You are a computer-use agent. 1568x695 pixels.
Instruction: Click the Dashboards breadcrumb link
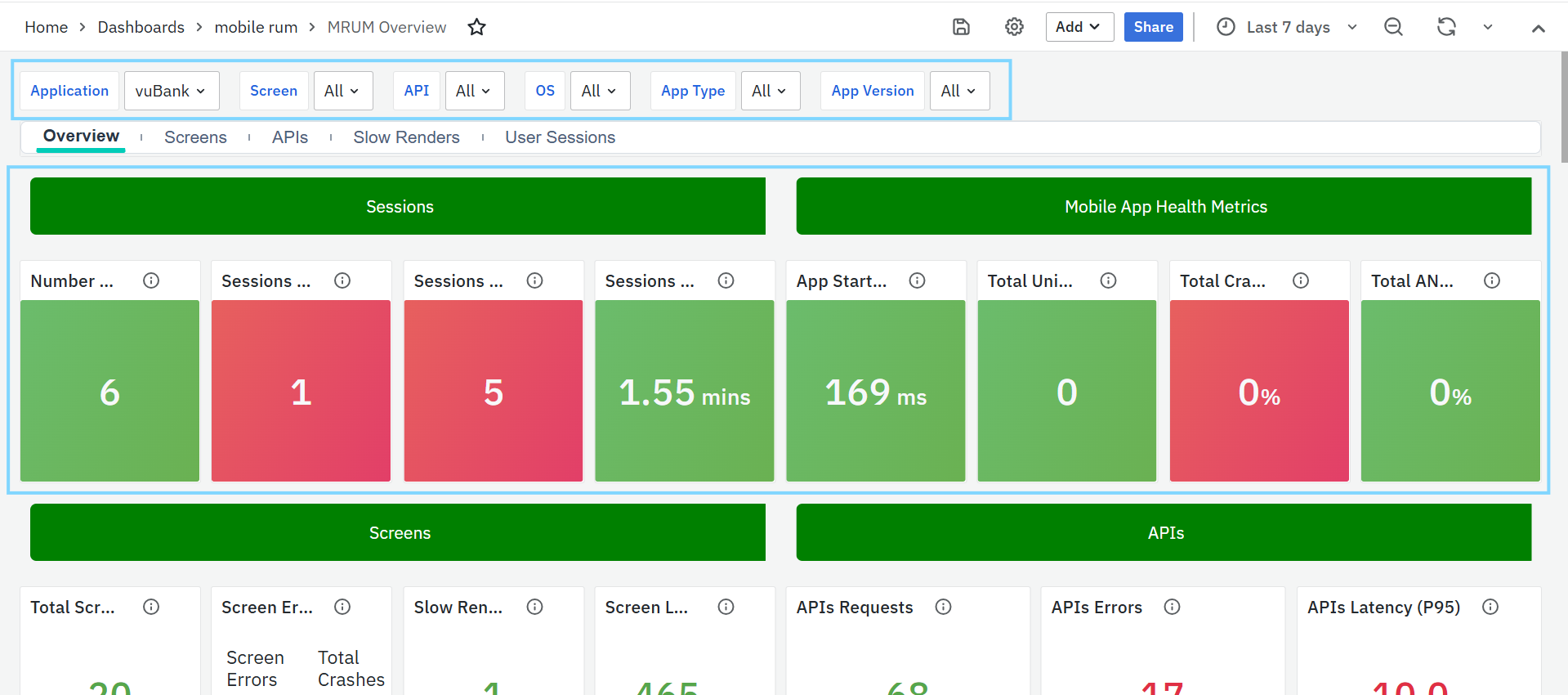[x=141, y=27]
